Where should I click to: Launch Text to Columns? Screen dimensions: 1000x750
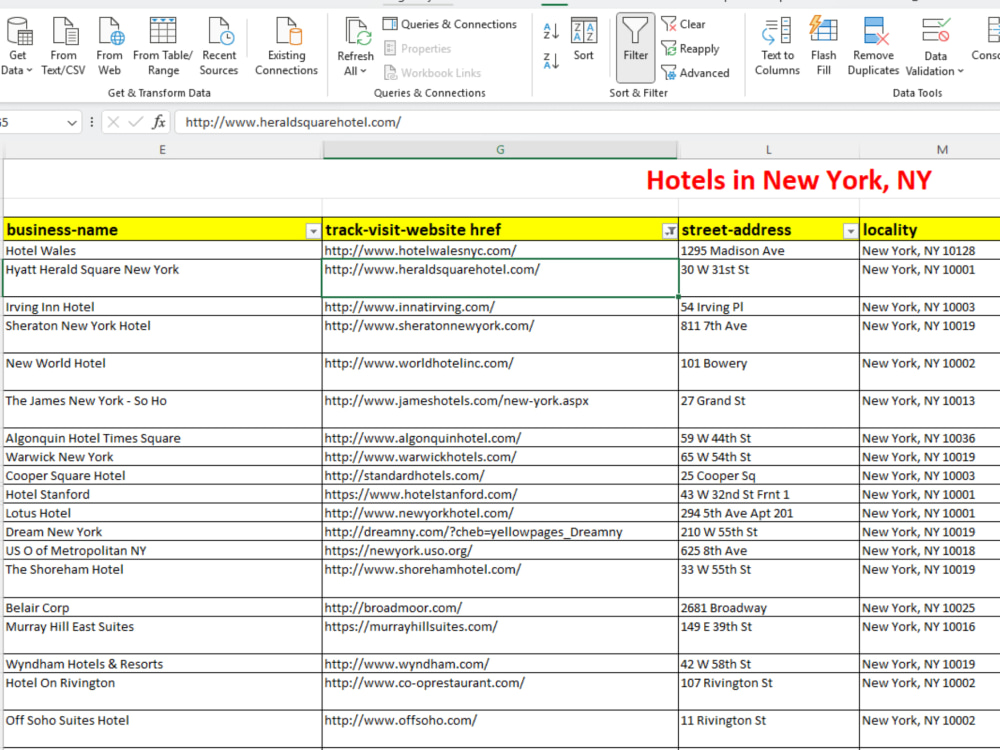pos(777,47)
